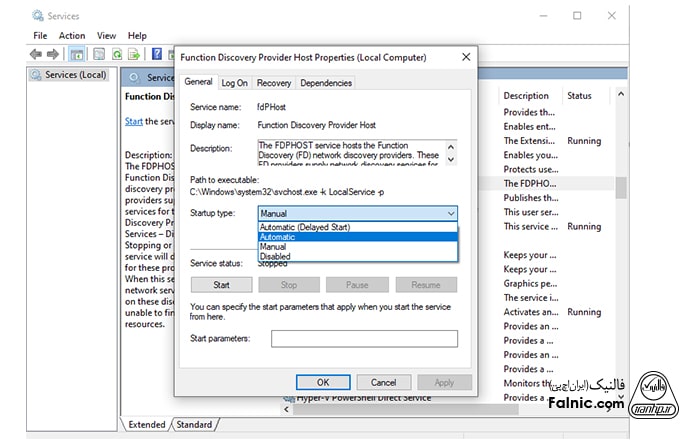Open the Recovery tab
The width and height of the screenshot is (694, 443).
tap(273, 83)
